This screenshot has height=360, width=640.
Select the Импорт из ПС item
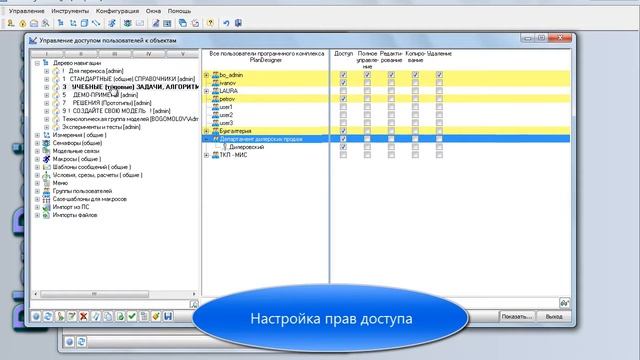click(x=71, y=207)
